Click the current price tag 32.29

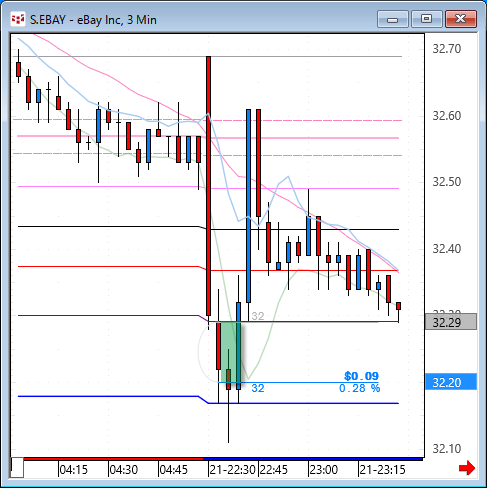point(451,322)
